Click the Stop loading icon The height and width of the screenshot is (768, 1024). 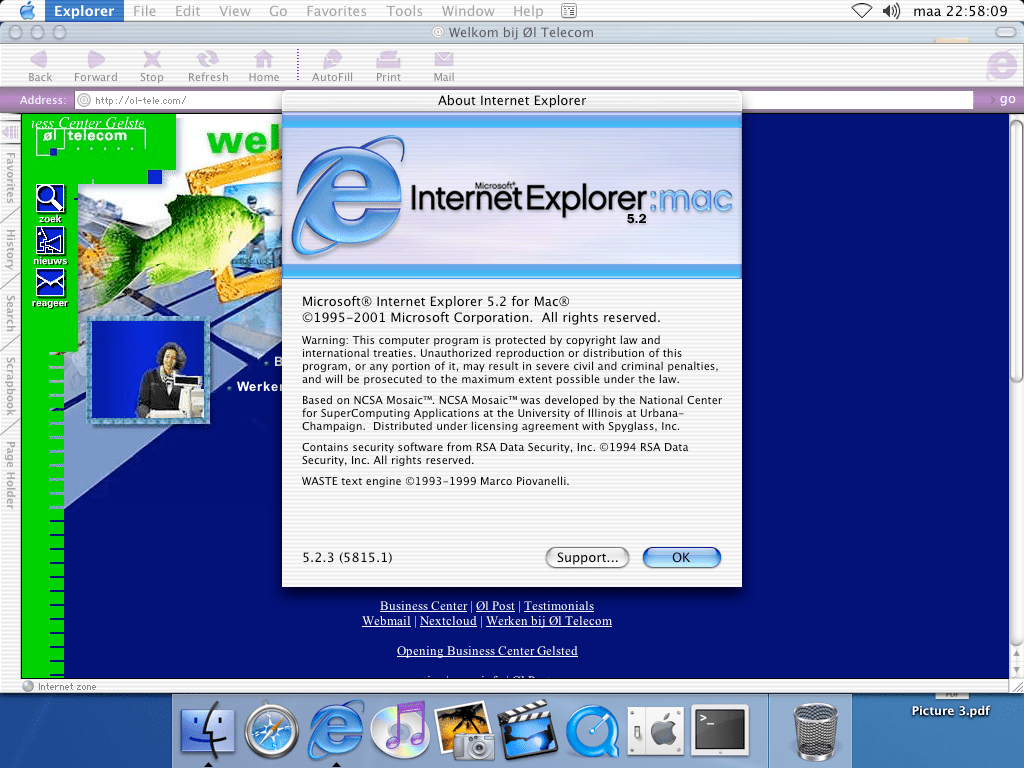[152, 60]
